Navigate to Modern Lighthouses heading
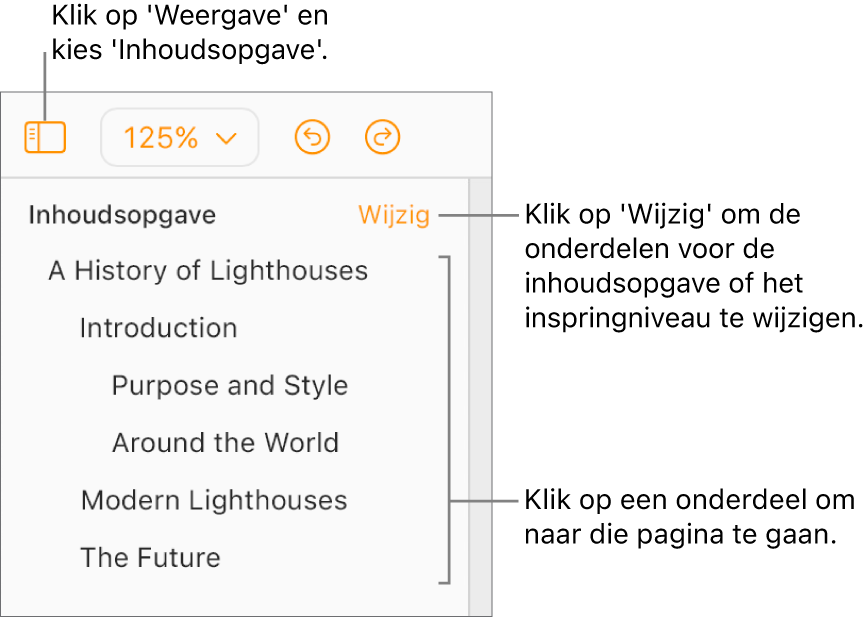867x617 pixels. pos(214,500)
